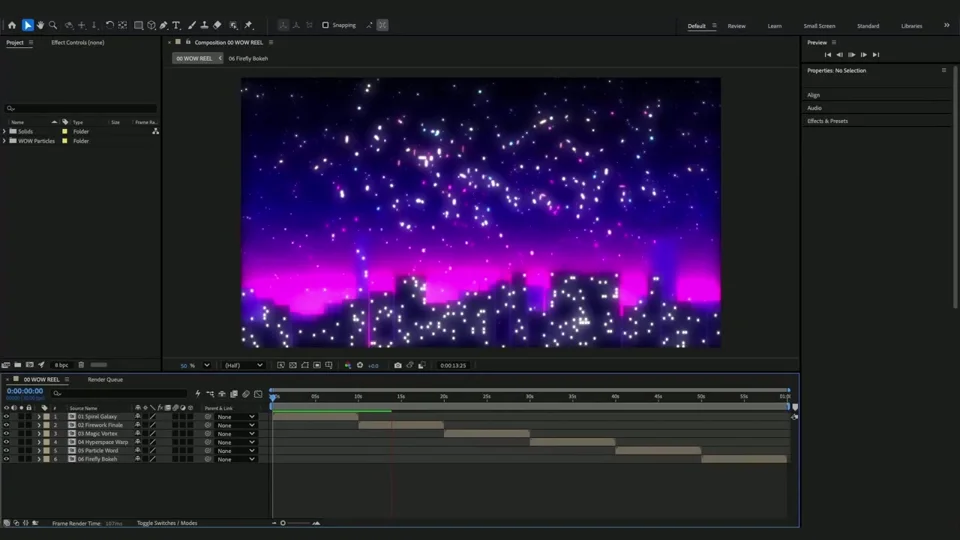Select the Selection arrow tool
The image size is (960, 540).
coord(28,25)
